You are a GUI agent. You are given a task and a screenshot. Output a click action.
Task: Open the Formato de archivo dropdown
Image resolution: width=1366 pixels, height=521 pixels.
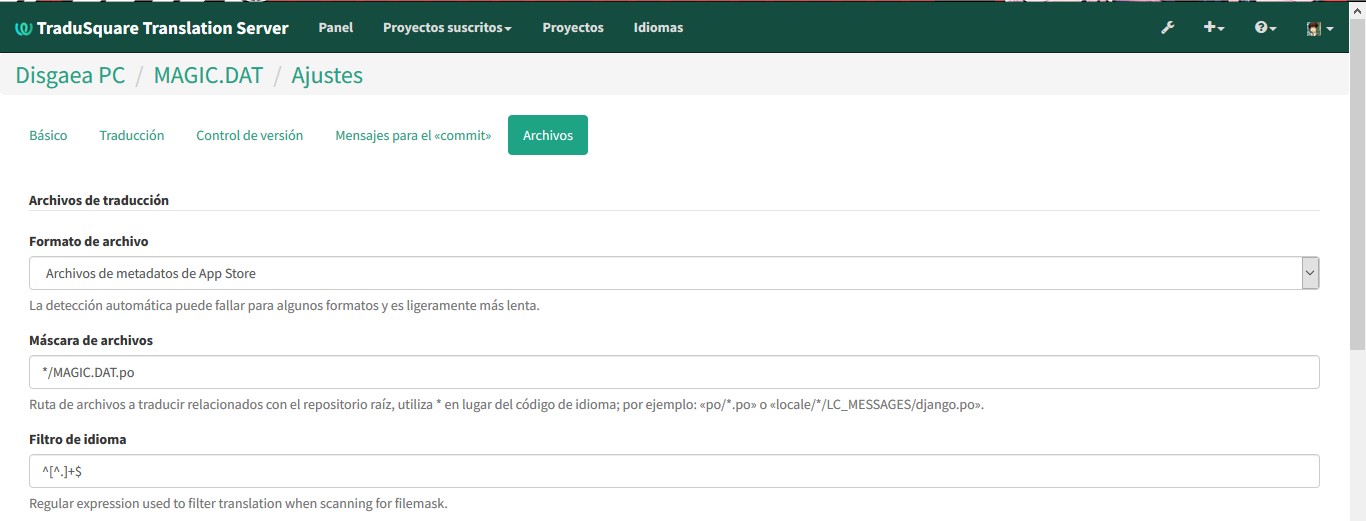pyautogui.click(x=674, y=273)
